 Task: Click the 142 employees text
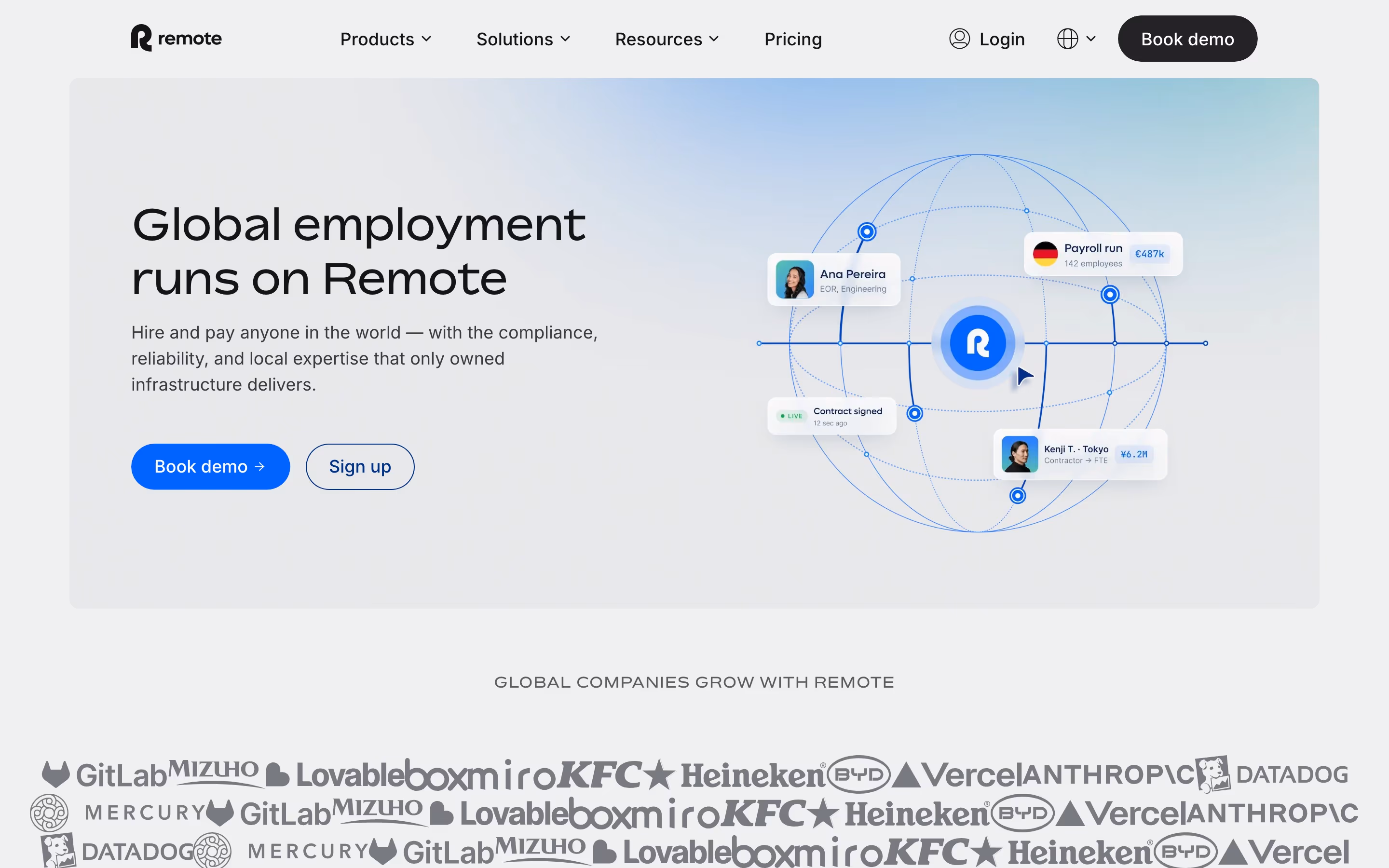[x=1093, y=263]
